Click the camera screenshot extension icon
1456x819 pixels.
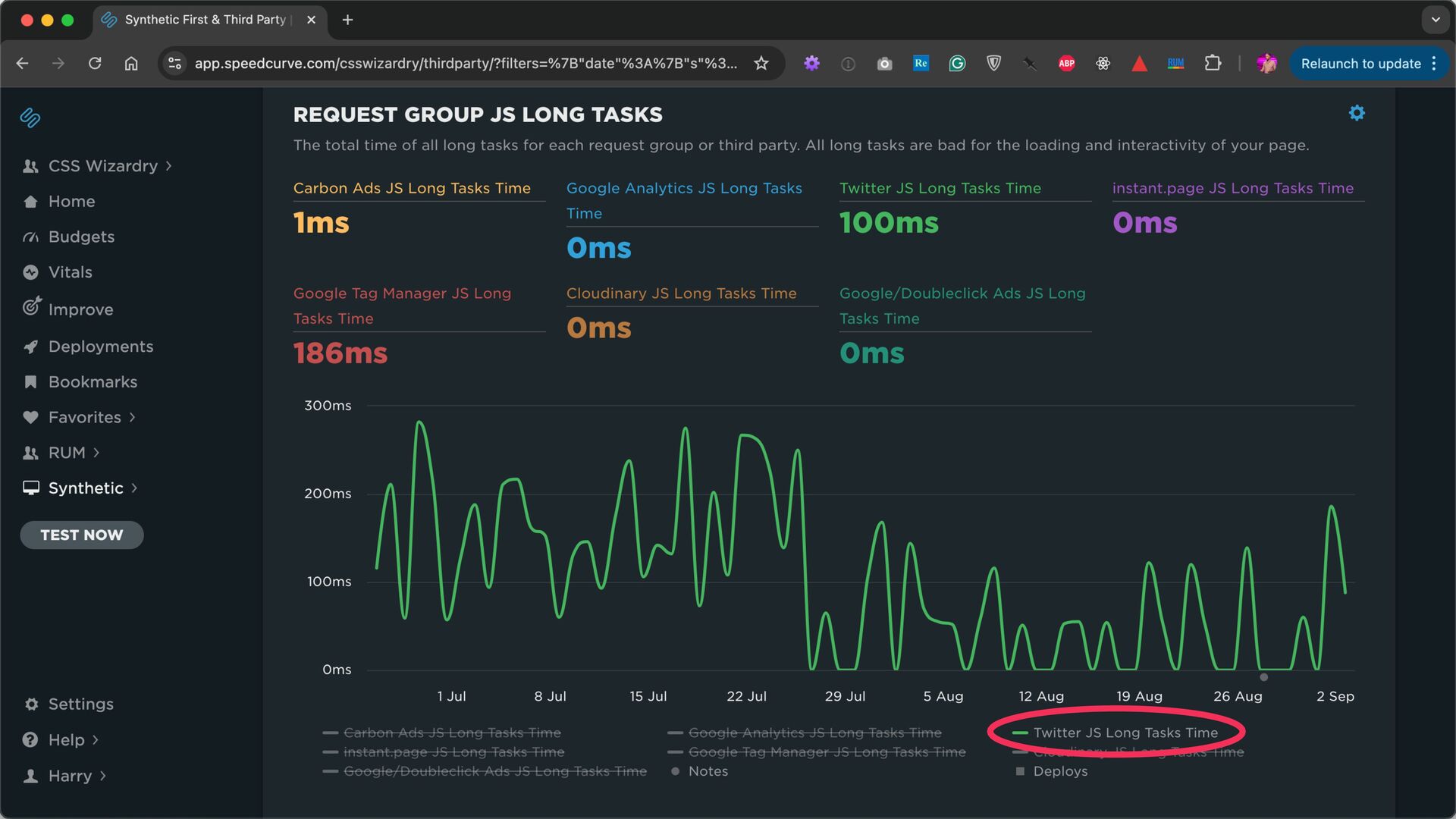(884, 64)
